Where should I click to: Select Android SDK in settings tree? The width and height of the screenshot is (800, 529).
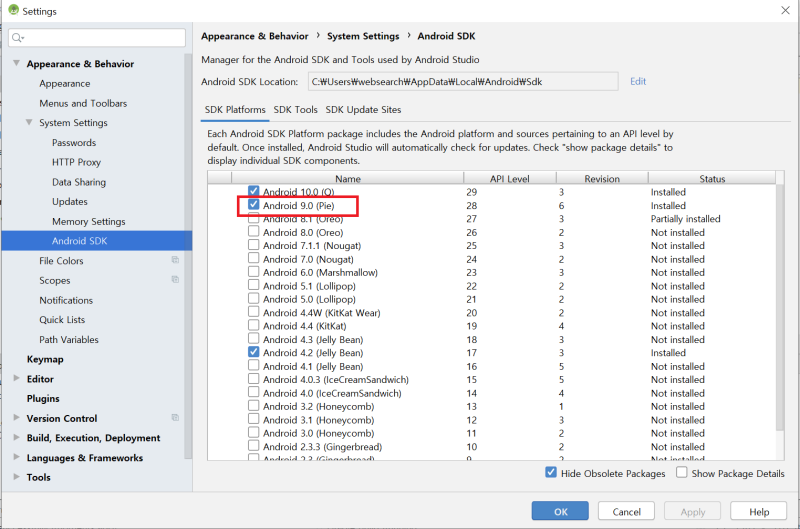[x=96, y=241]
